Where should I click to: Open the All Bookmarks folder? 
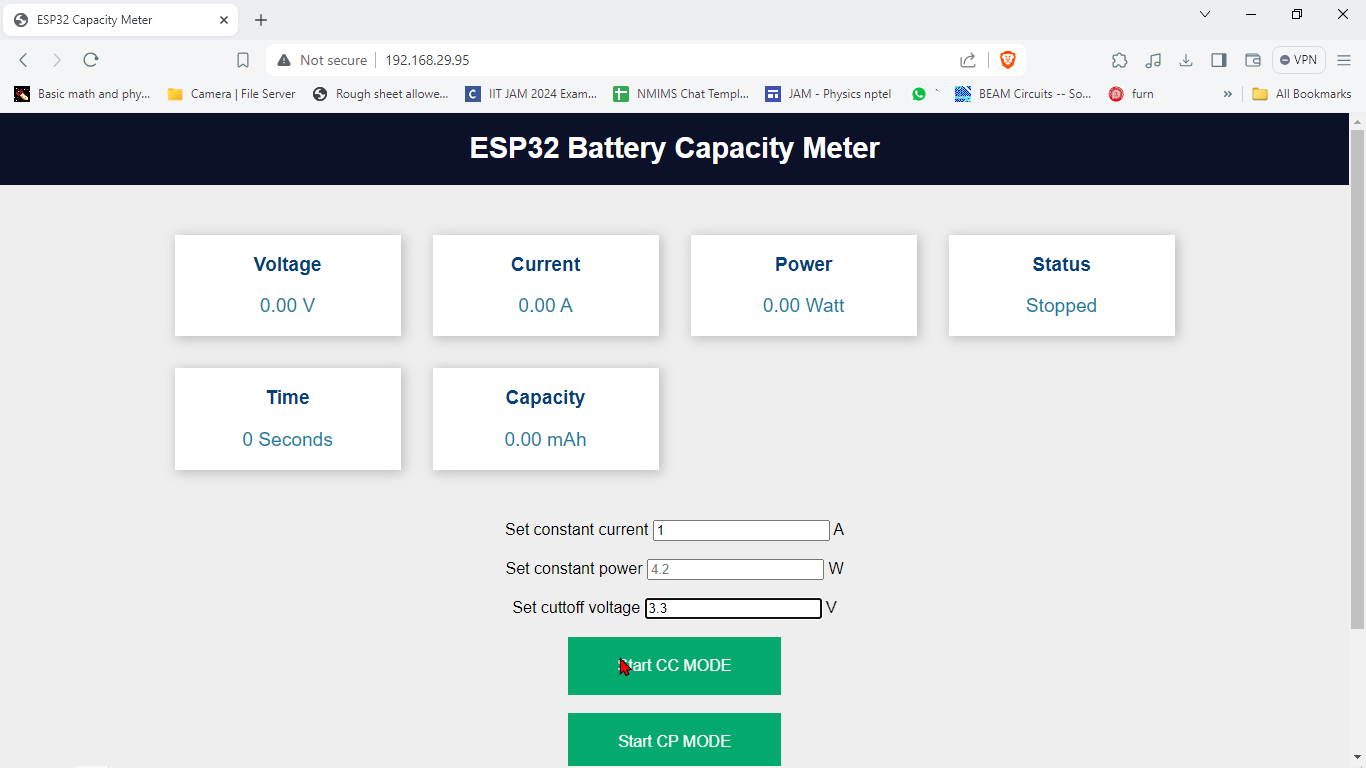pyautogui.click(x=1302, y=94)
